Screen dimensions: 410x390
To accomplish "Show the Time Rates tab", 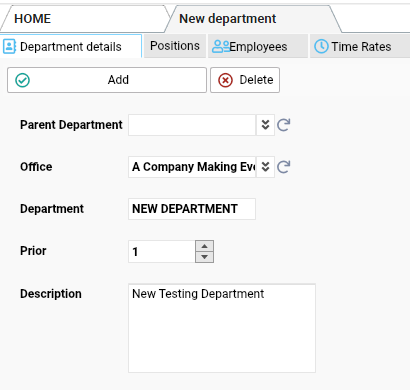I will (360, 46).
